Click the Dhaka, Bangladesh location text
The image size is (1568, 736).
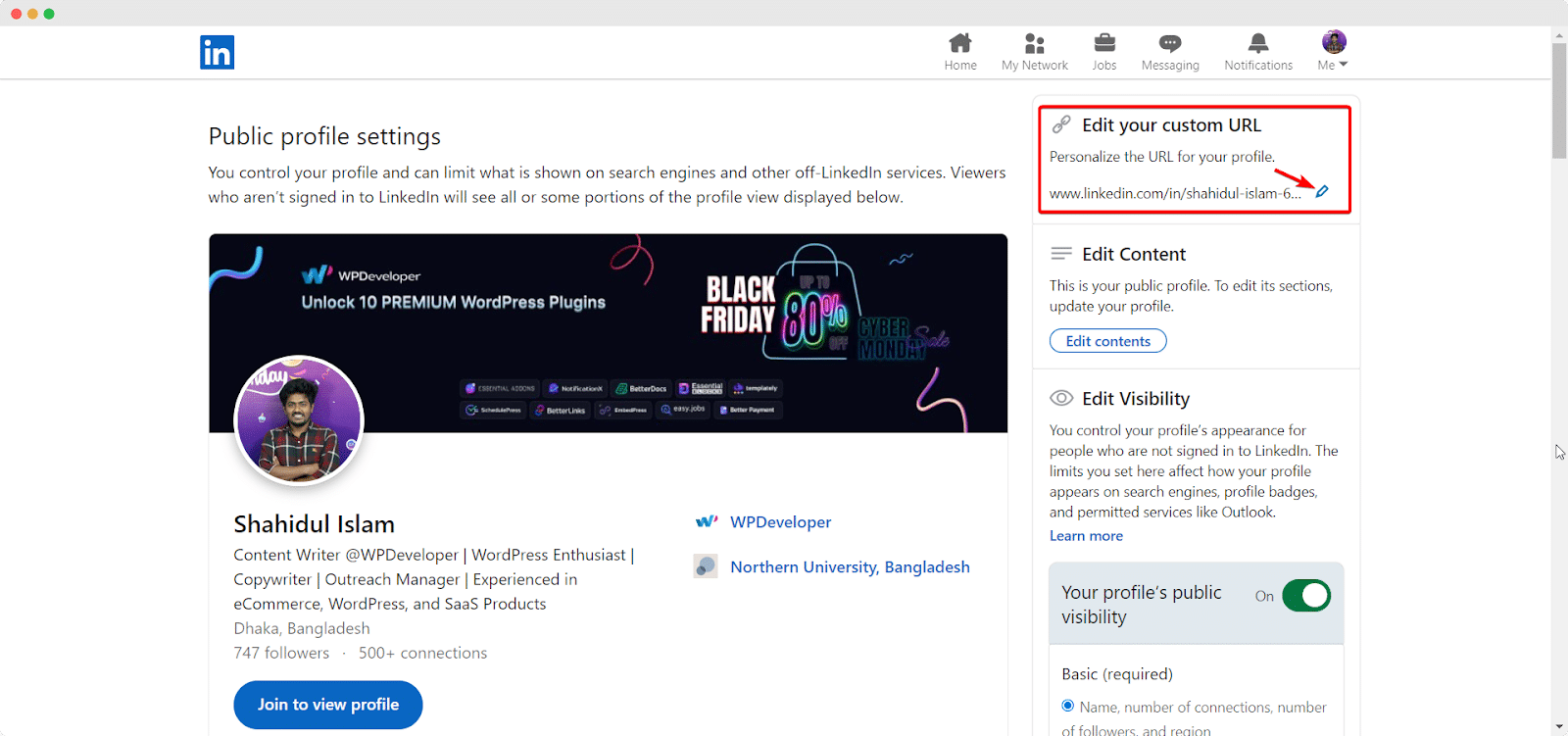pyautogui.click(x=302, y=628)
